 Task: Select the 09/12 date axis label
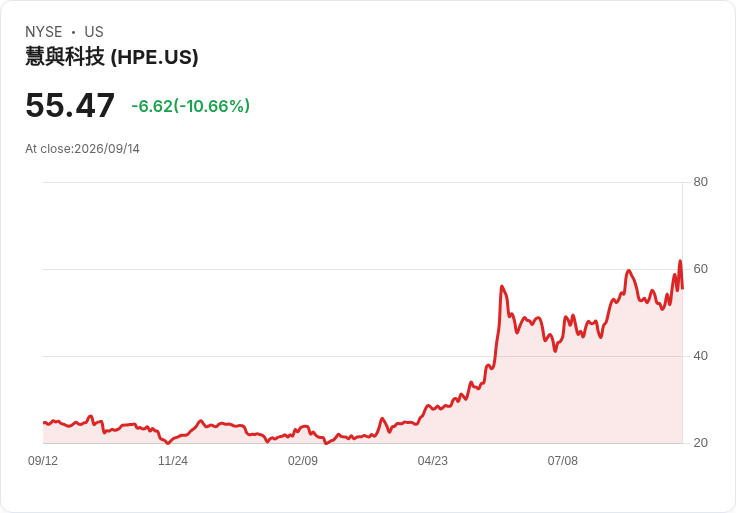tap(43, 461)
